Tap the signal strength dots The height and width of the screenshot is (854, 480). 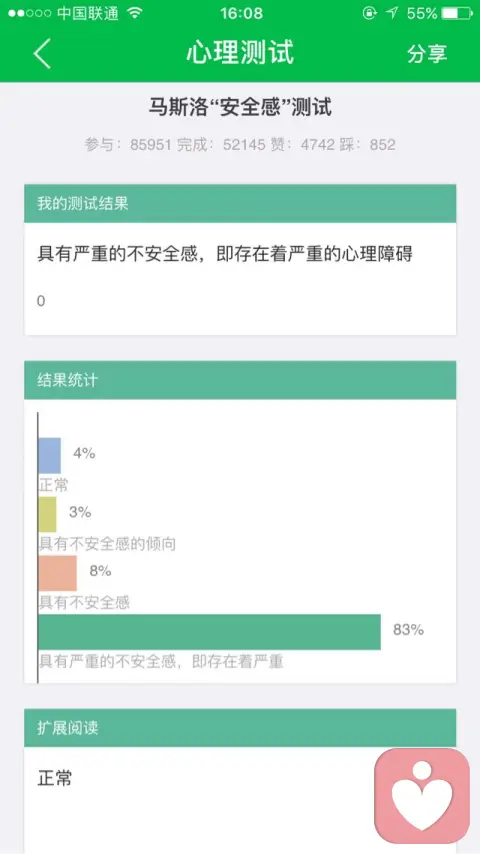29,13
